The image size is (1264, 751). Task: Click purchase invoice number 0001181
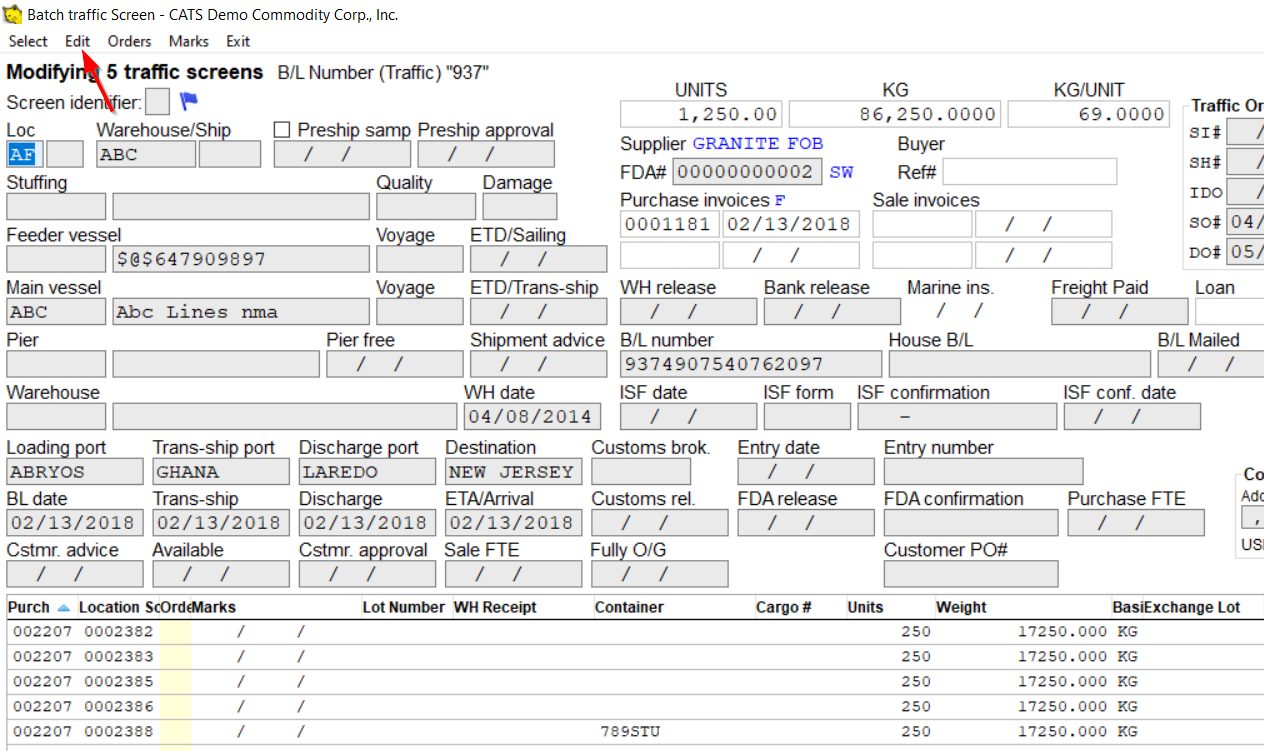tap(669, 224)
